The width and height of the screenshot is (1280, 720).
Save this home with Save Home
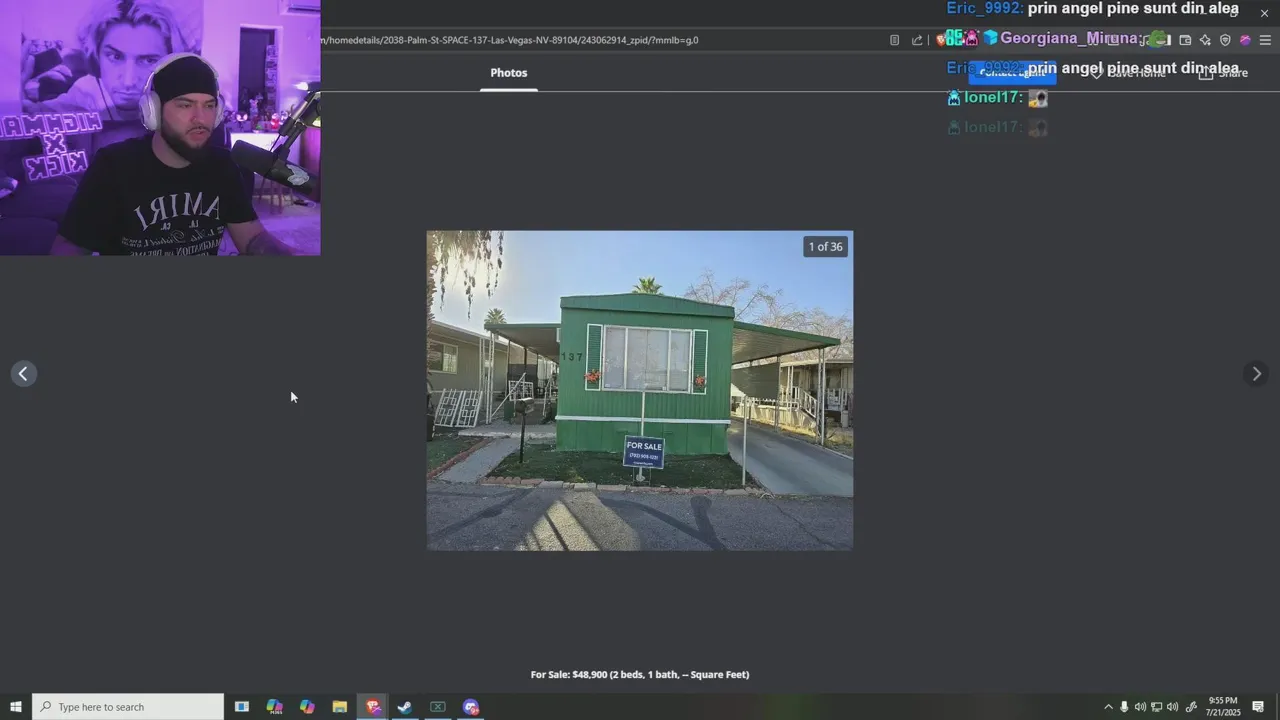[1127, 73]
